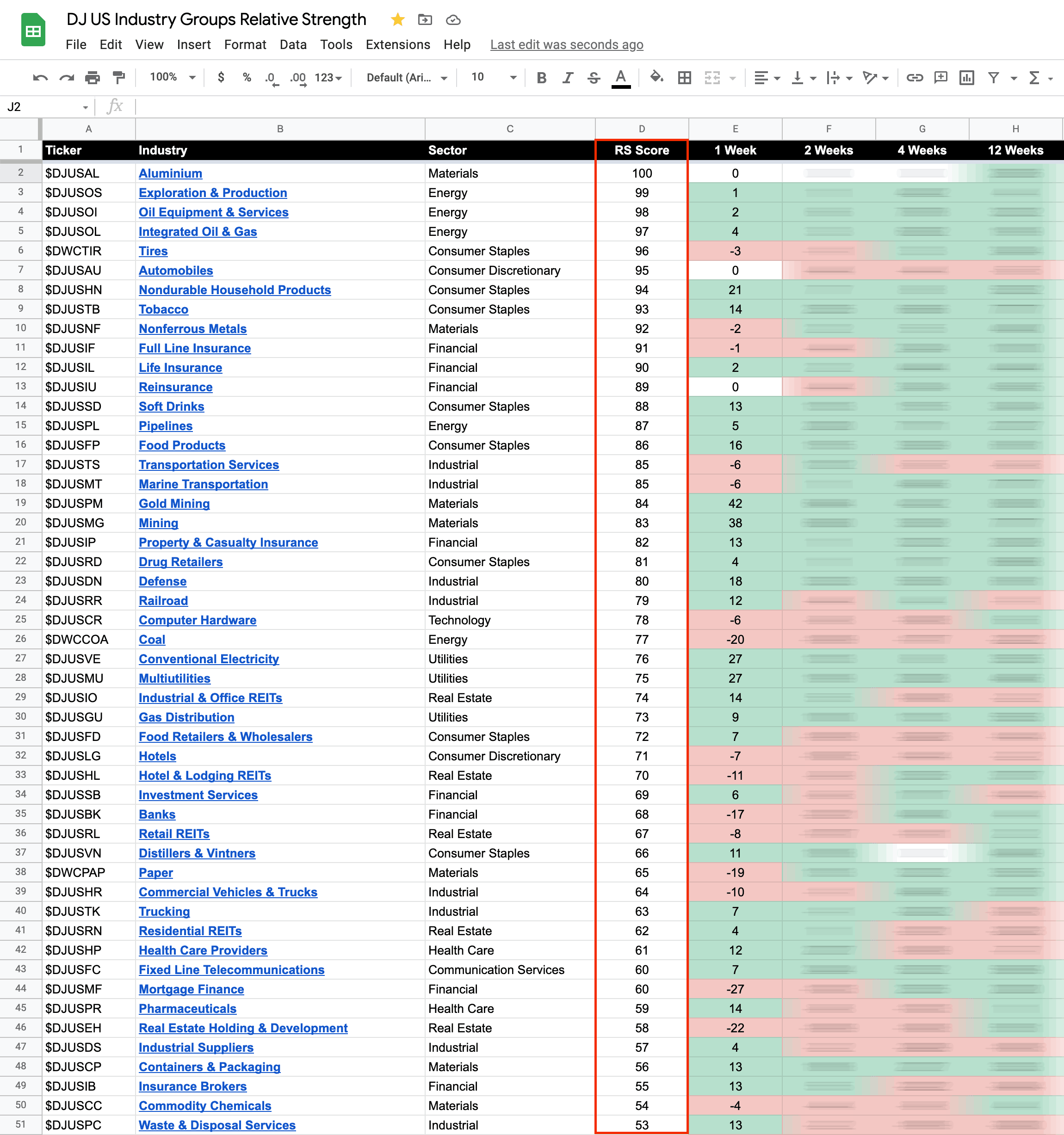Open the Borders tool
Viewport: 1064px width, 1135px height.
point(684,78)
